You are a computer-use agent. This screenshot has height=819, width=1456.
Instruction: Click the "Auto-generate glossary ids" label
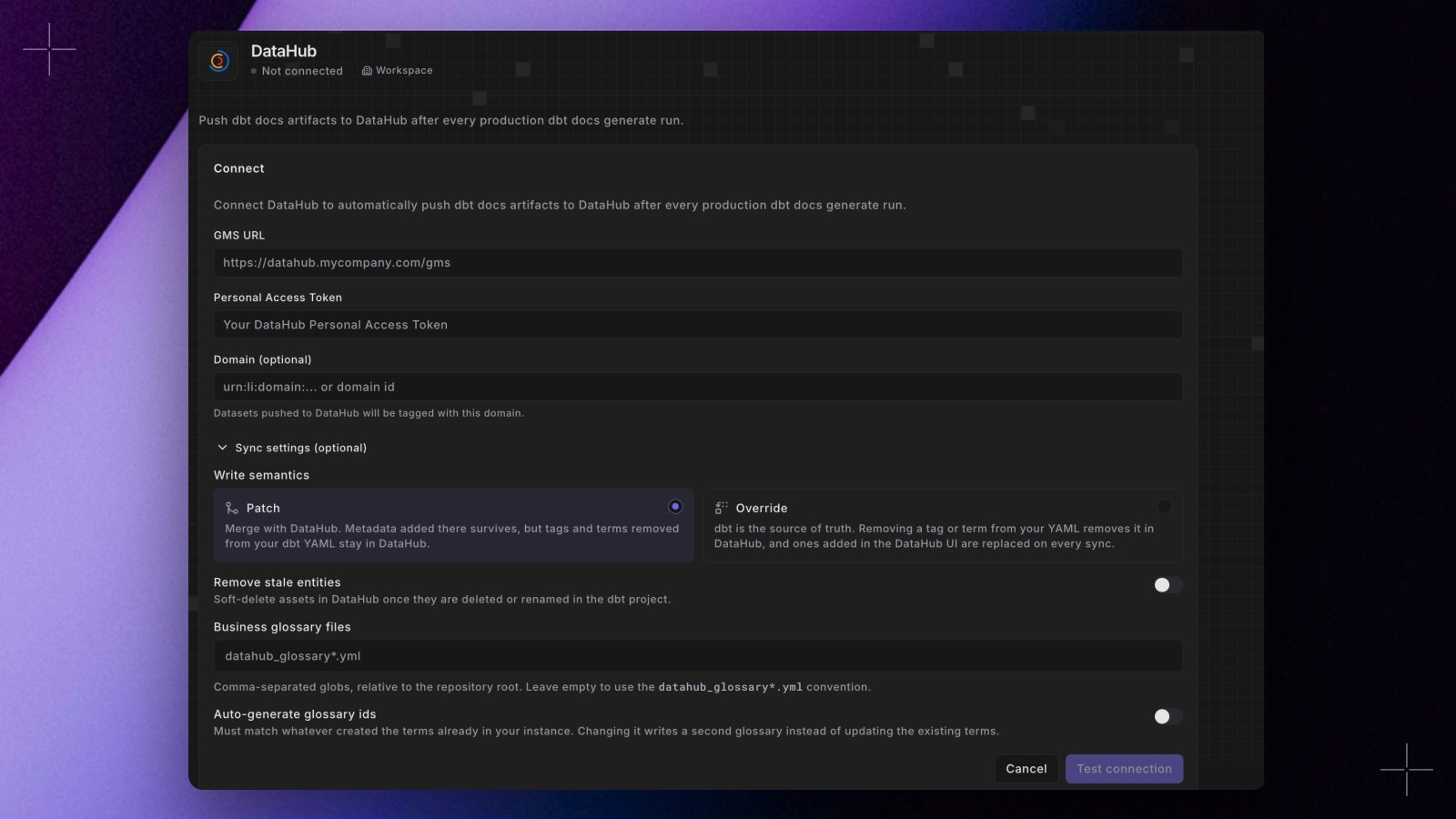(x=295, y=714)
